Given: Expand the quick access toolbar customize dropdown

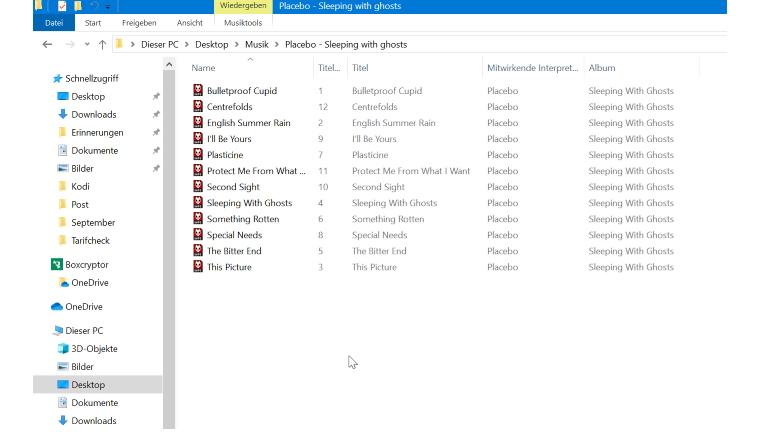Looking at the screenshot, I should click(x=107, y=7).
